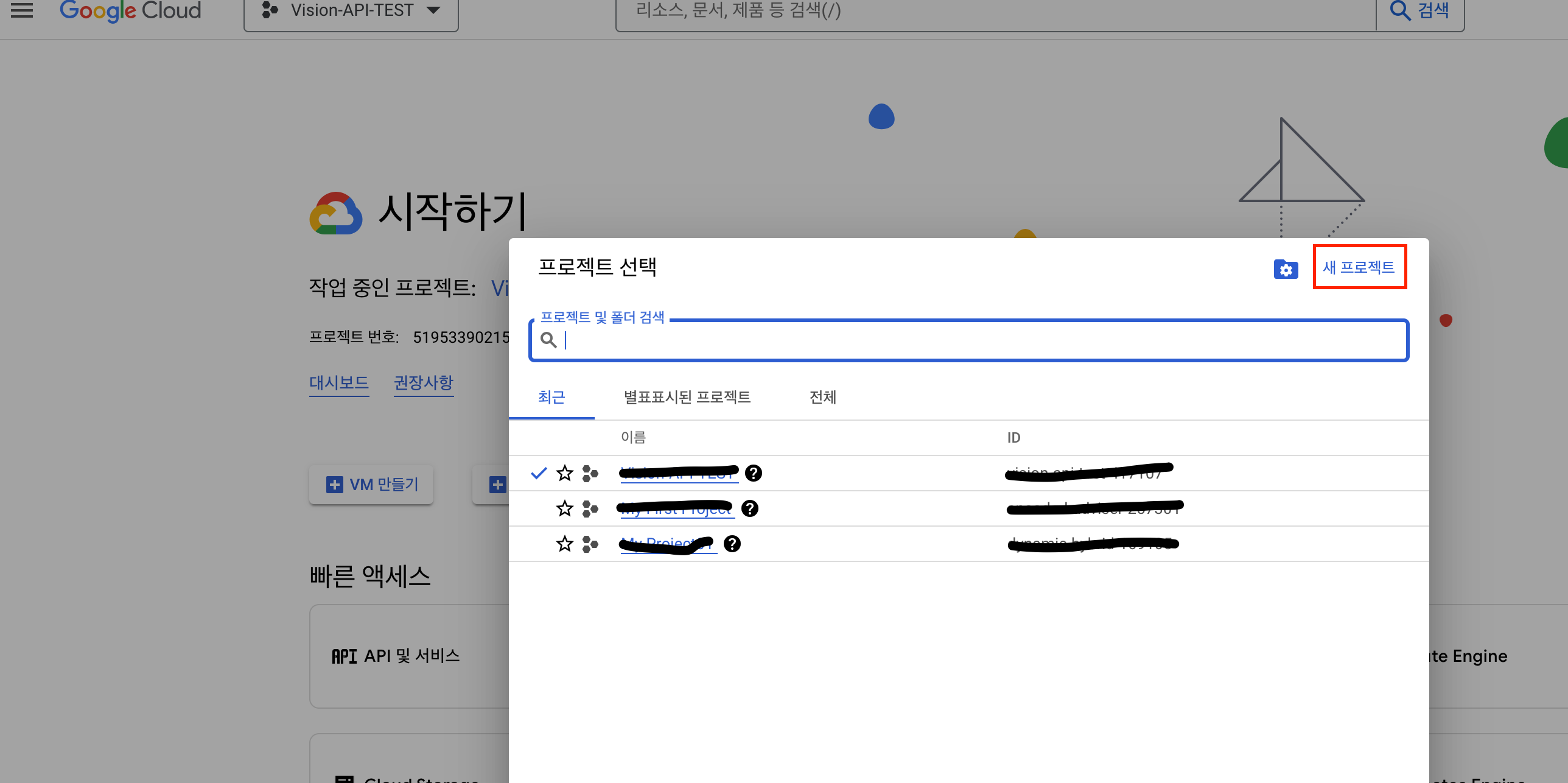Select the 최근 tab
Screen dimensions: 1568x783
[x=551, y=398]
